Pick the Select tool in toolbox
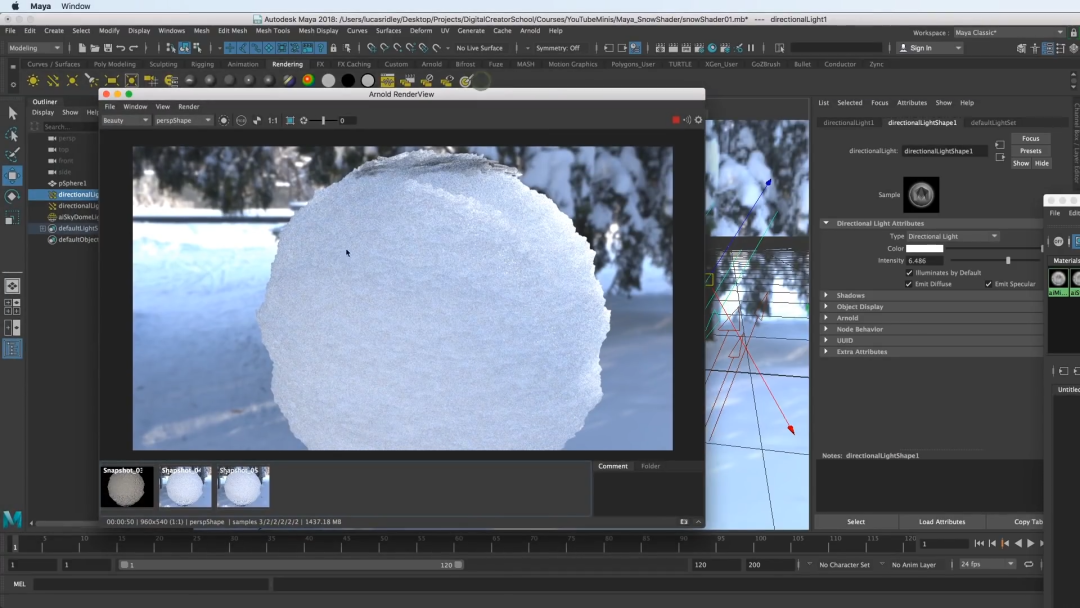This screenshot has height=608, width=1080. pyautogui.click(x=12, y=113)
